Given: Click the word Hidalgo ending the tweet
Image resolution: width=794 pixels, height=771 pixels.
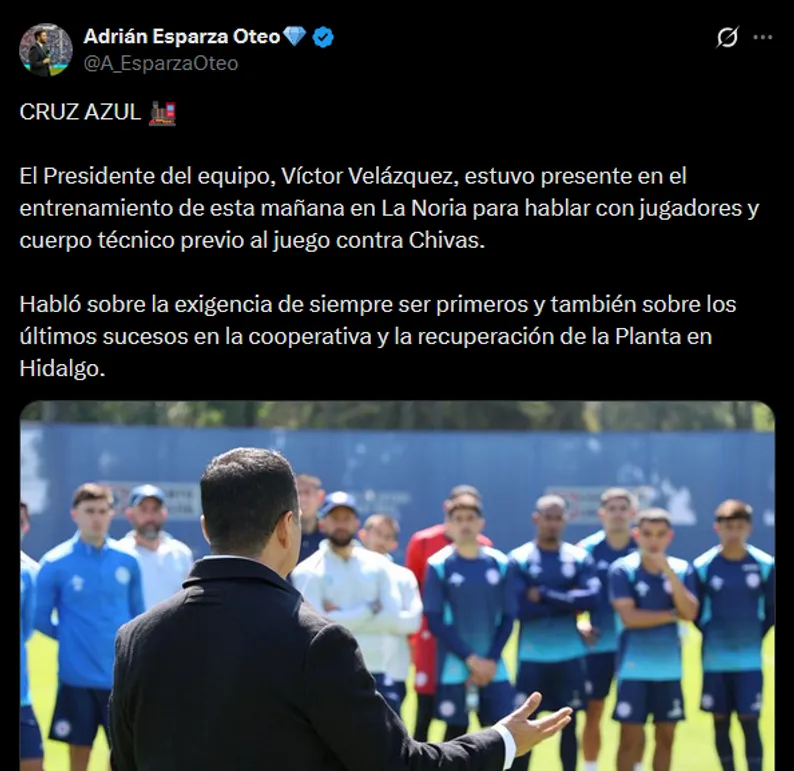Looking at the screenshot, I should (x=62, y=369).
